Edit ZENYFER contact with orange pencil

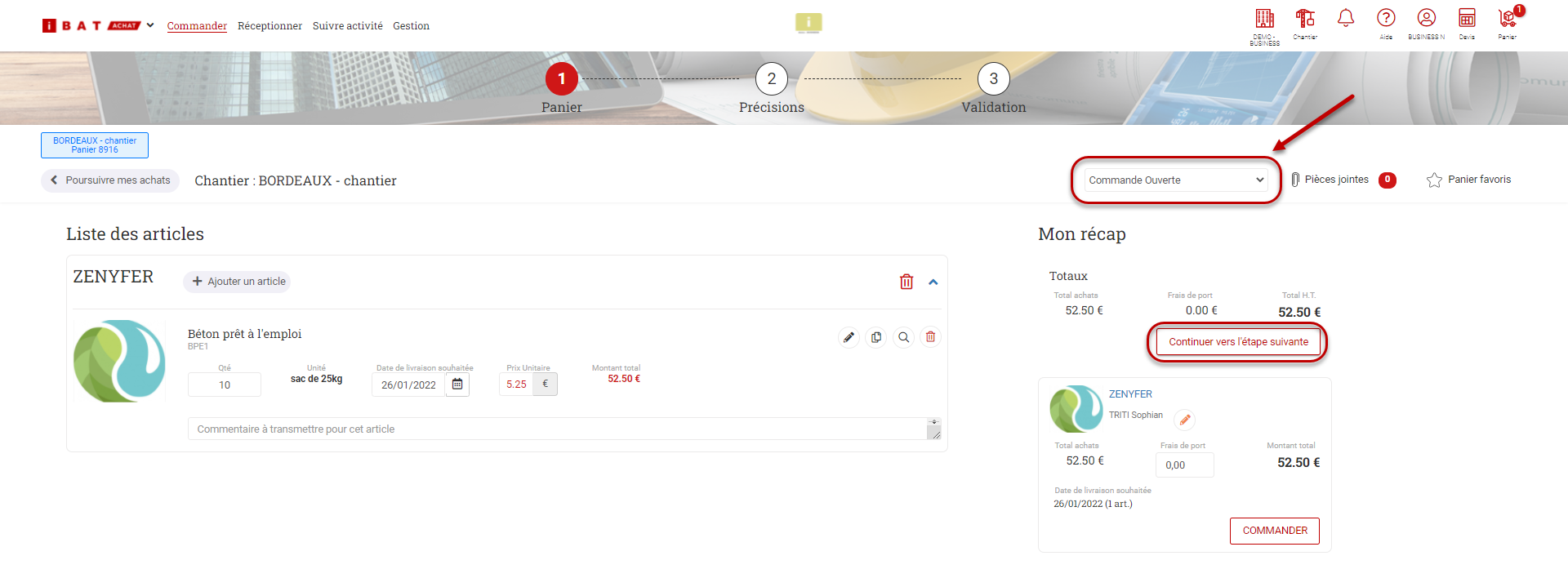[1184, 420]
